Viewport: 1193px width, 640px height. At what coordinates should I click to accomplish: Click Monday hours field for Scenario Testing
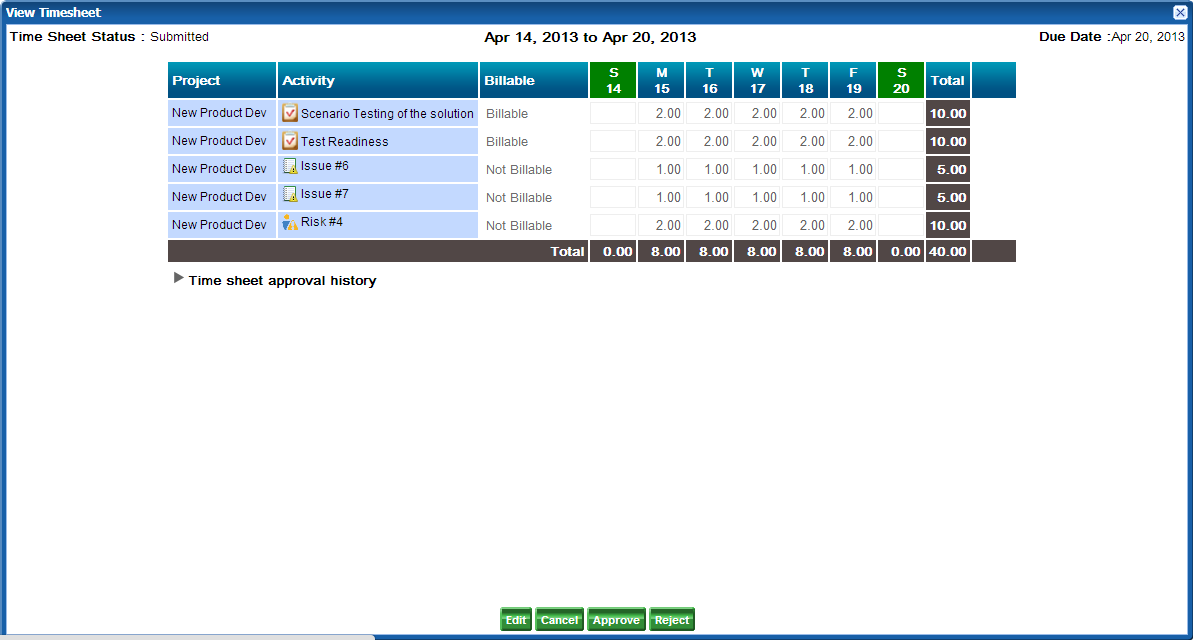(x=661, y=113)
